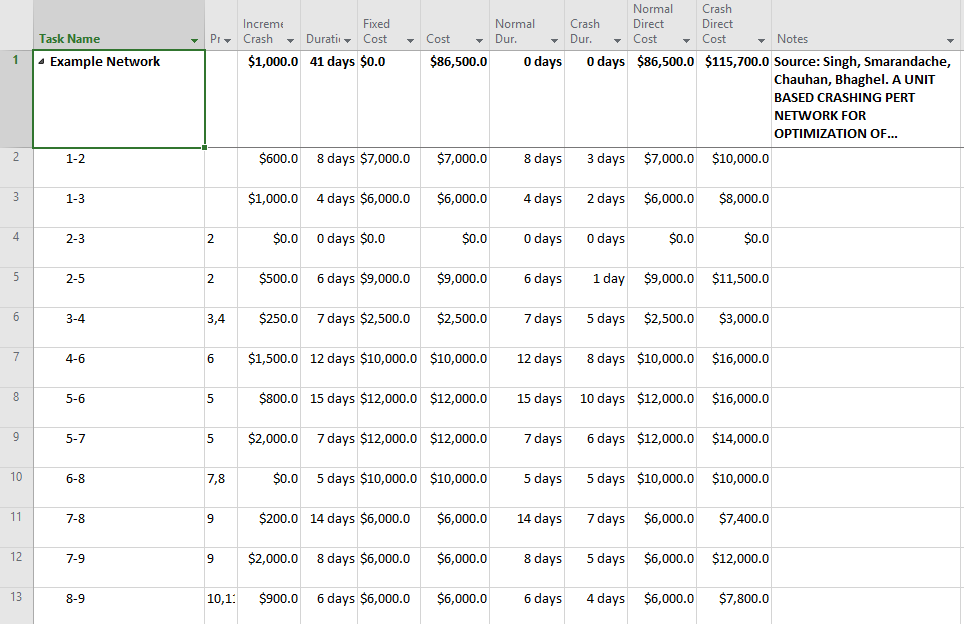
Task: Select the Task Name column header label
Action: coord(69,39)
